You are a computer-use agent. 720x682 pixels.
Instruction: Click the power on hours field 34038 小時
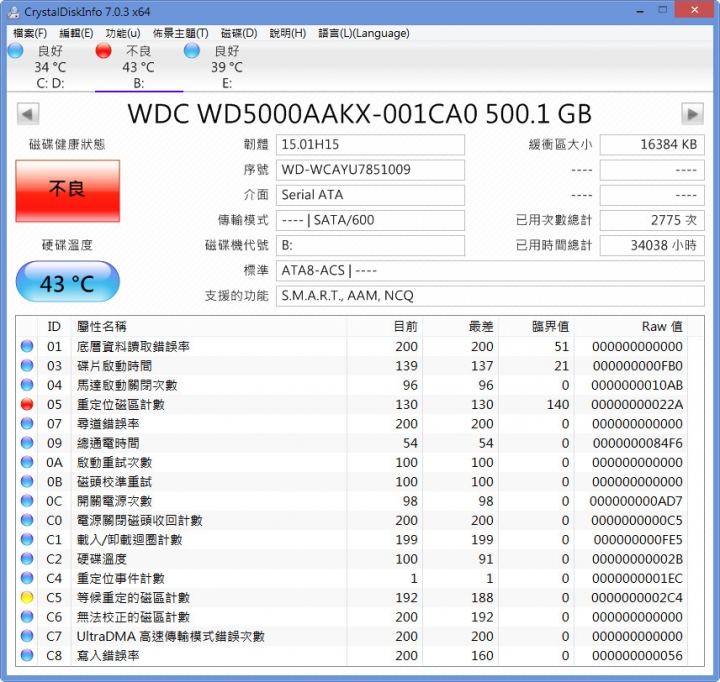pyautogui.click(x=652, y=246)
